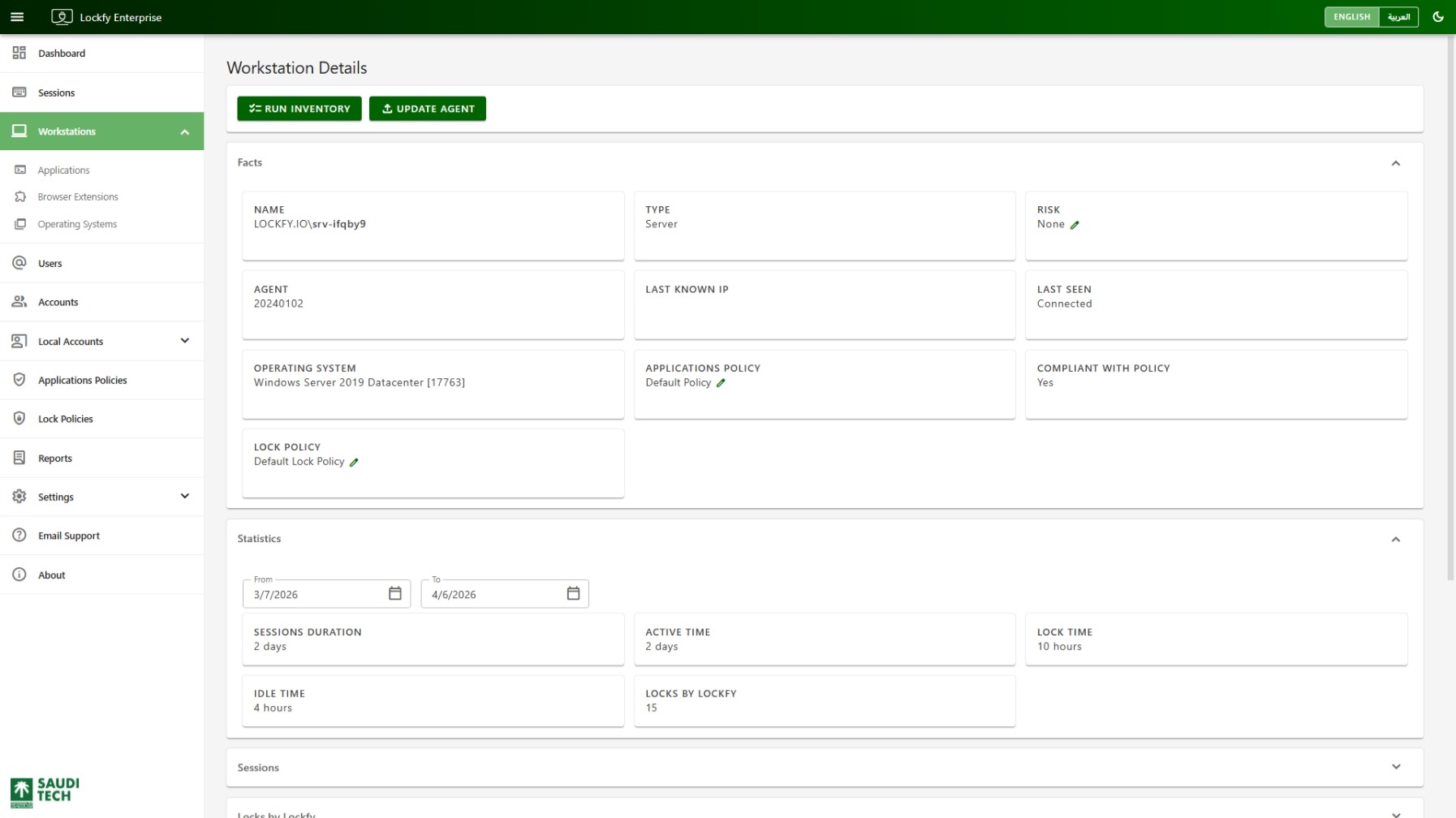Click the page vertical scrollbar
The width and height of the screenshot is (1456, 818).
(x=1451, y=308)
